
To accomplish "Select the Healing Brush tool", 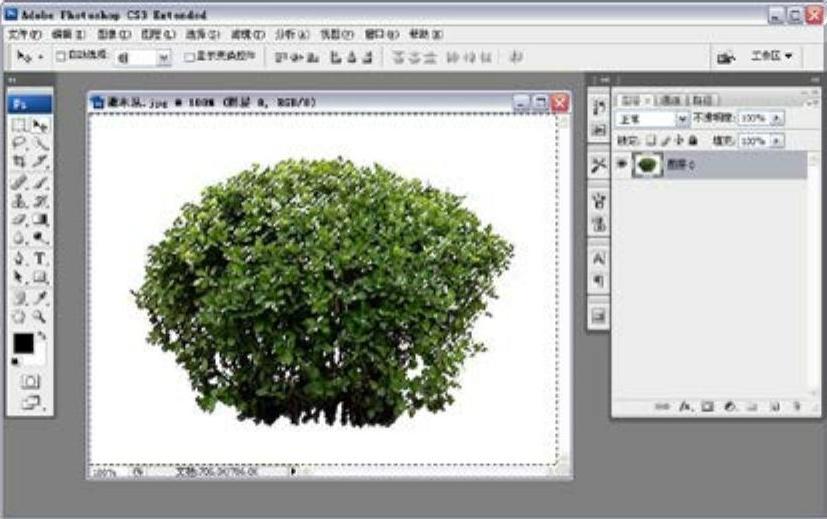I will (x=19, y=182).
